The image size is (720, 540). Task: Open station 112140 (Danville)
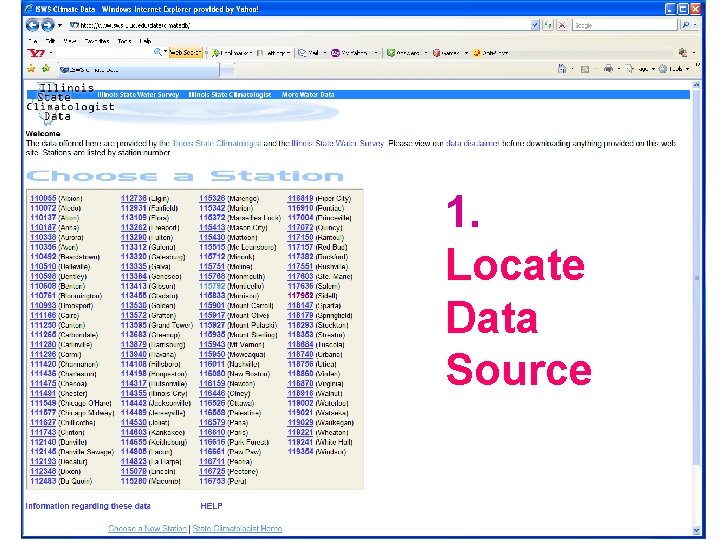43,442
